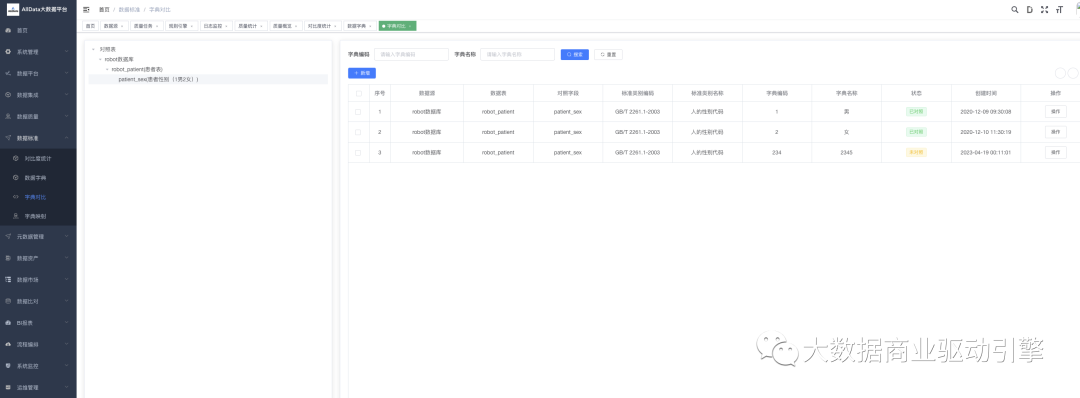Toggle the sidebar collapse hamburger icon
The width and height of the screenshot is (1080, 398).
click(86, 10)
